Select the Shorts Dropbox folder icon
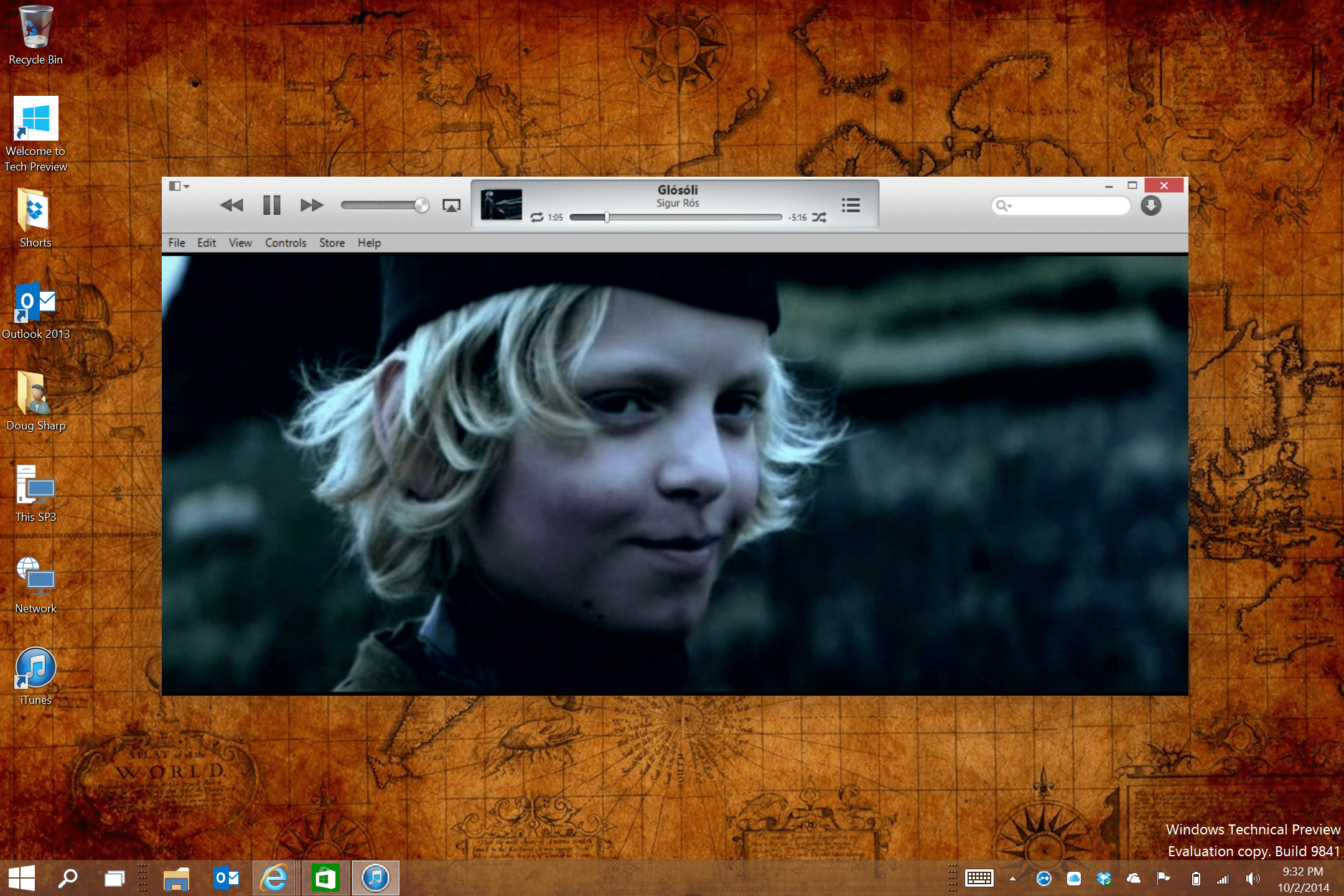 pyautogui.click(x=35, y=218)
